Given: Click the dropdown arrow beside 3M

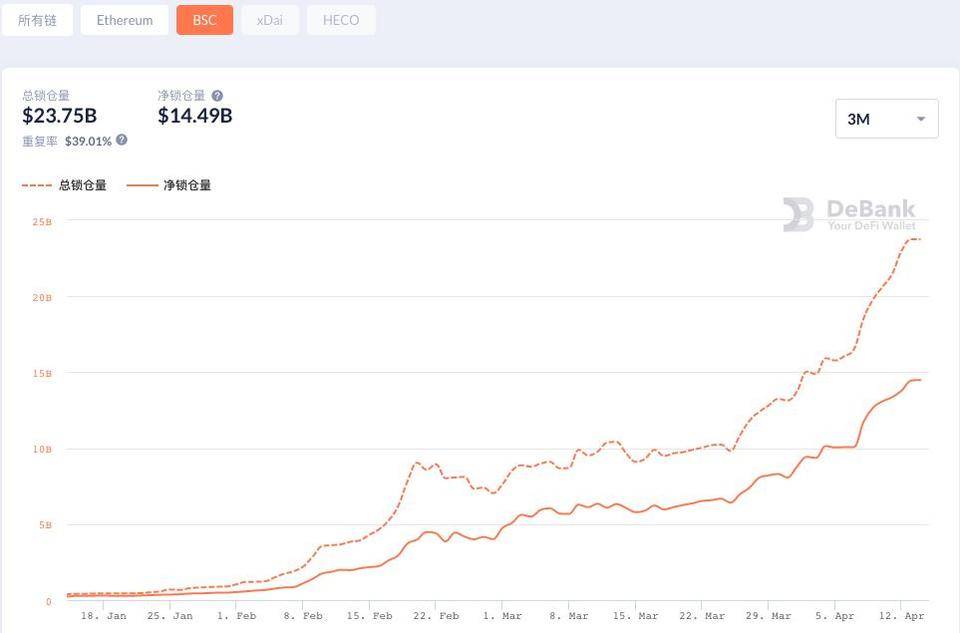Looking at the screenshot, I should click(x=920, y=119).
